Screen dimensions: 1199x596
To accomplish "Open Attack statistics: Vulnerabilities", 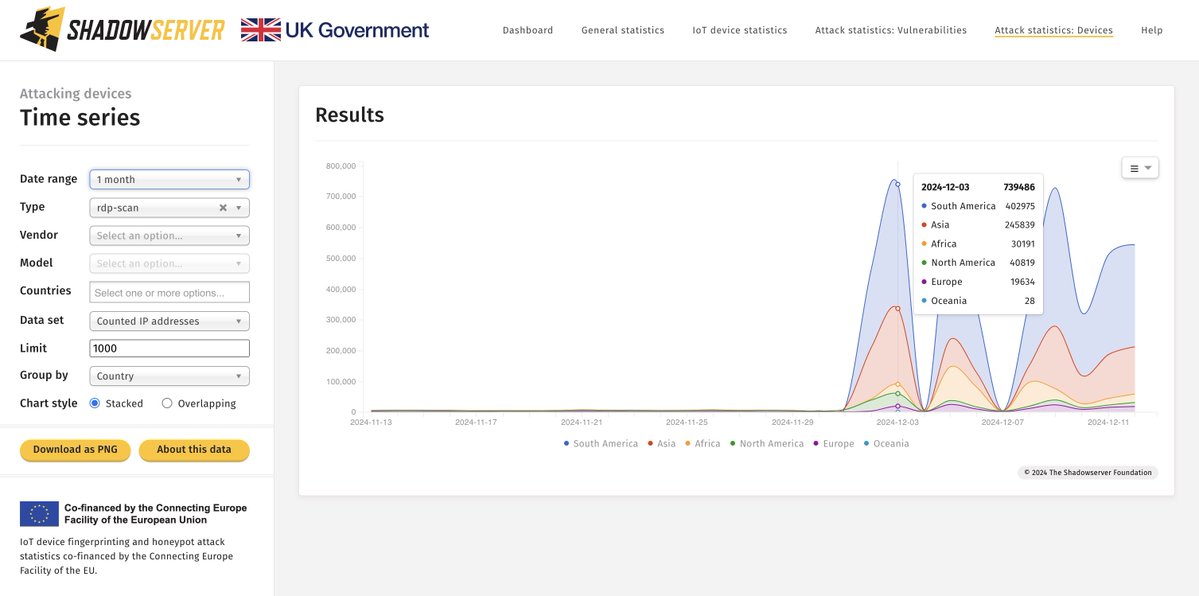I will [891, 31].
